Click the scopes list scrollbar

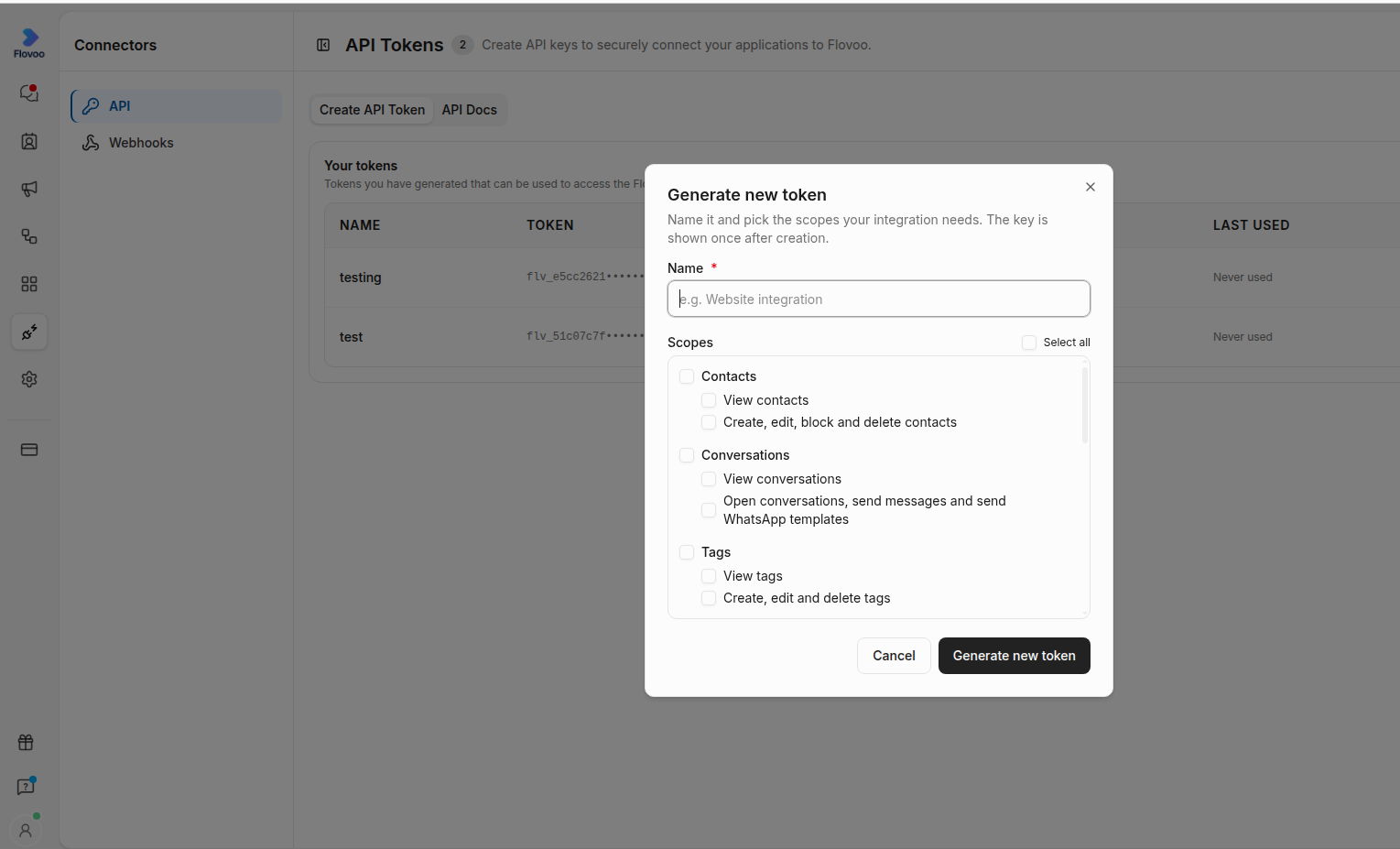point(1085,406)
